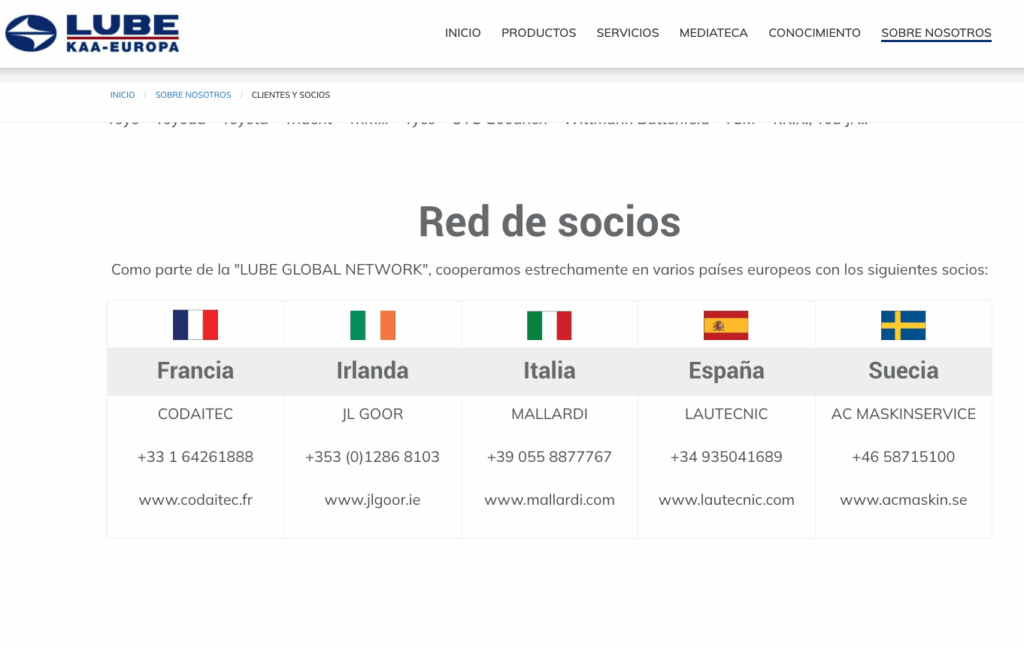Click the Italy flag icon
Screen dimensions: 1024x650
(549, 325)
